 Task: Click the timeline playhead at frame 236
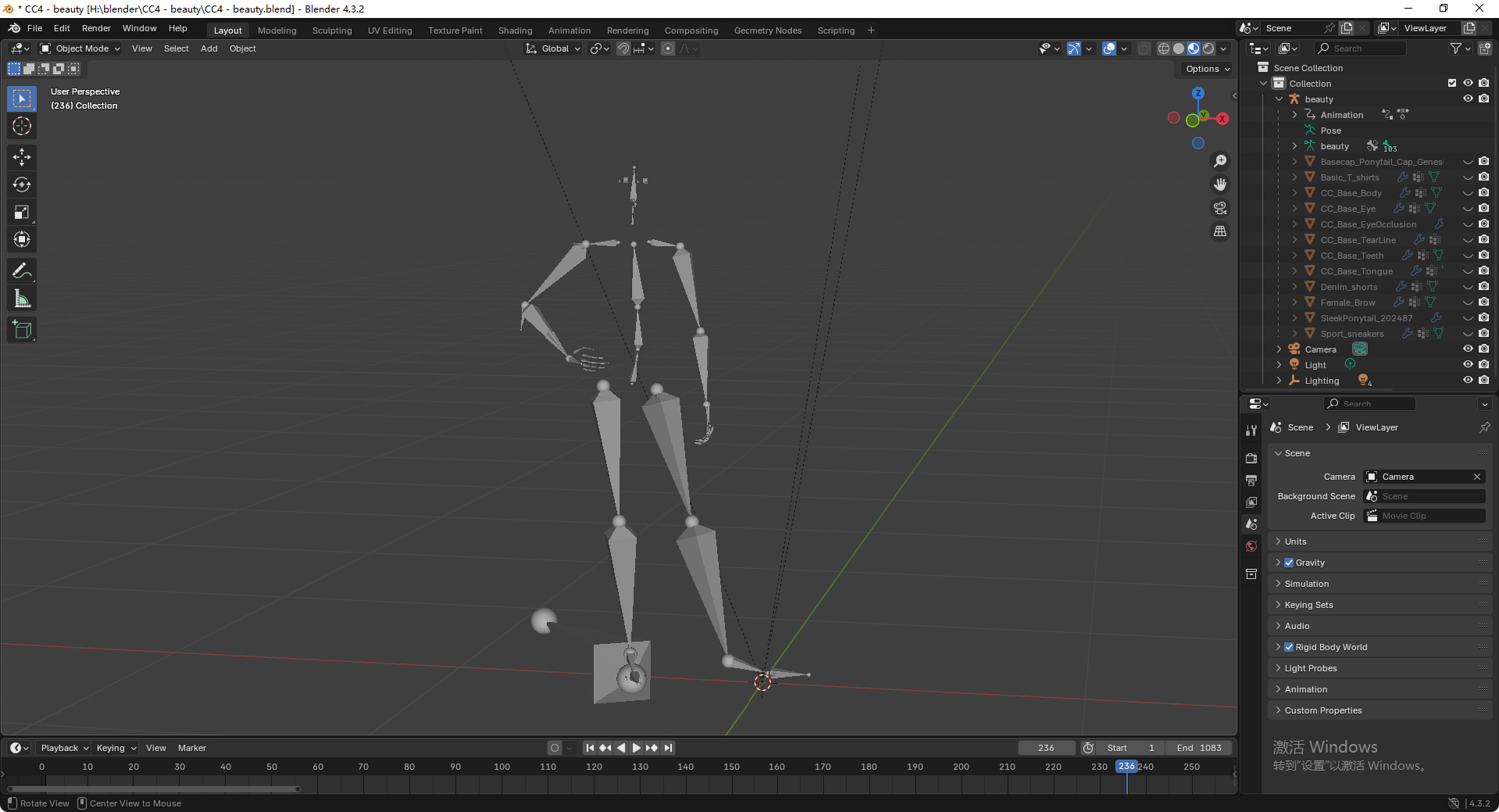[x=1126, y=767]
